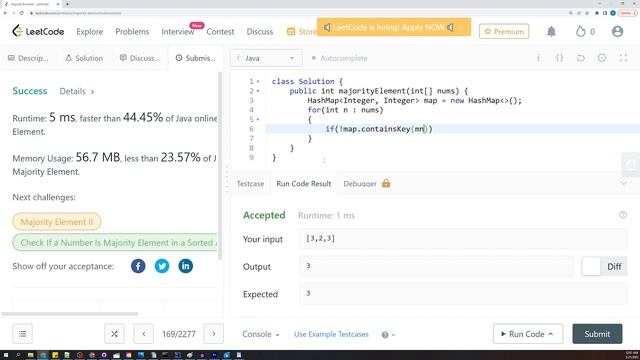The width and height of the screenshot is (640, 360).
Task: Click the format code braces icon
Action: coord(559,58)
